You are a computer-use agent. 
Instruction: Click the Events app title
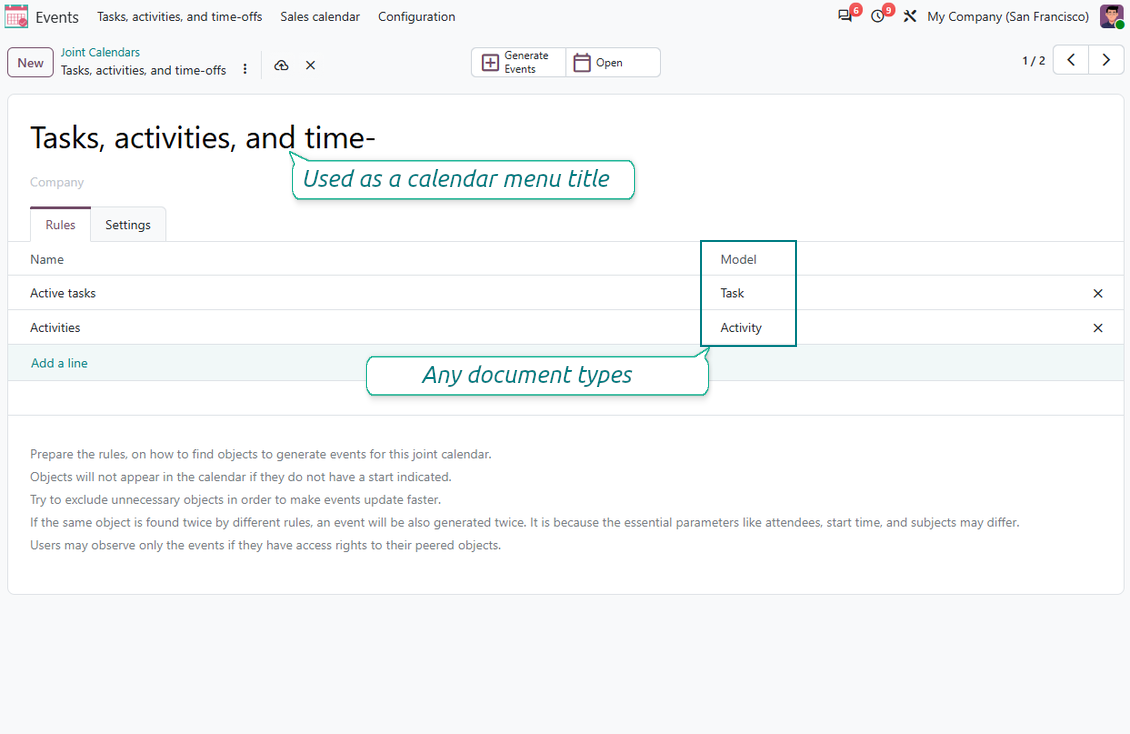[x=57, y=17]
